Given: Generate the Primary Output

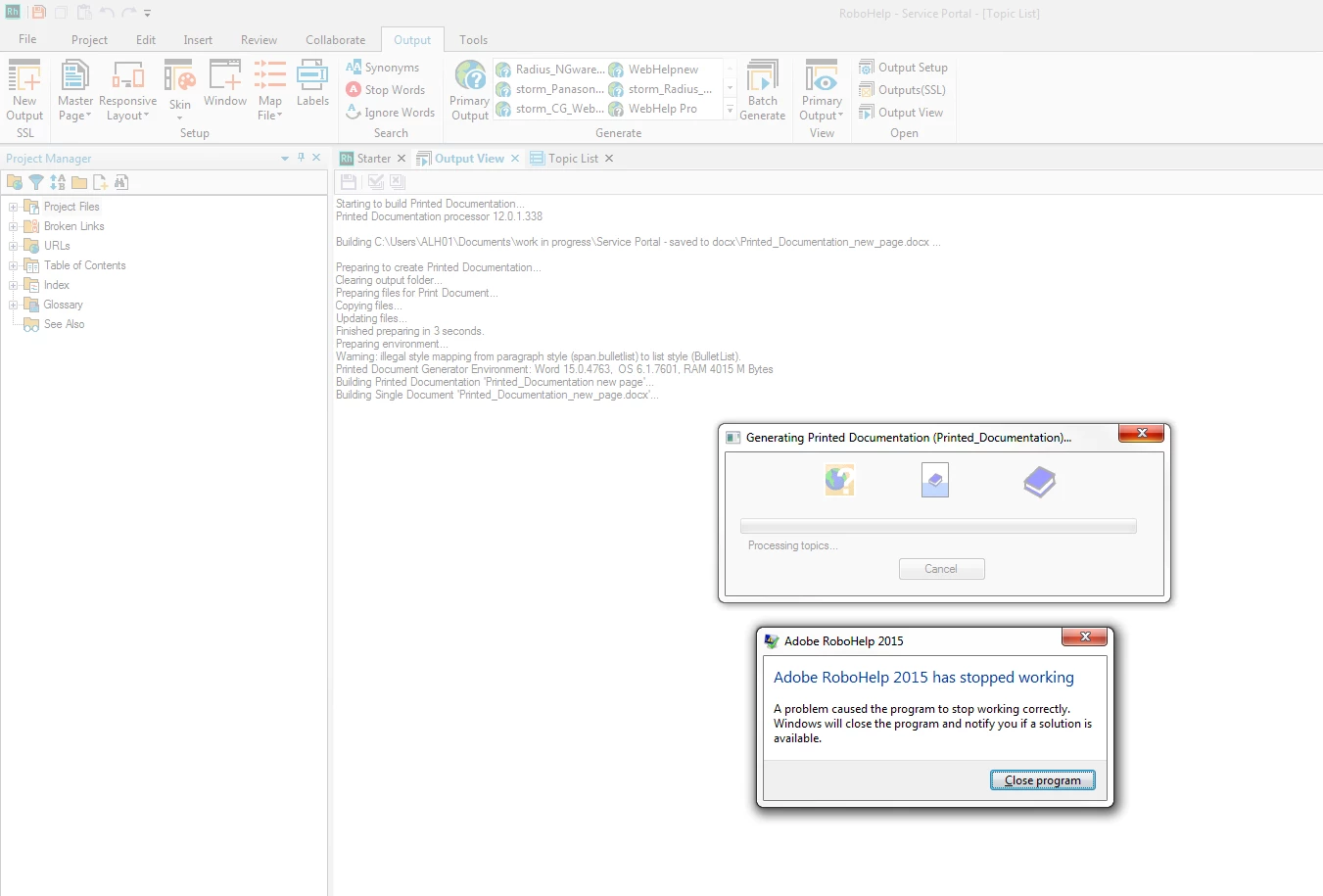Looking at the screenshot, I should (470, 90).
